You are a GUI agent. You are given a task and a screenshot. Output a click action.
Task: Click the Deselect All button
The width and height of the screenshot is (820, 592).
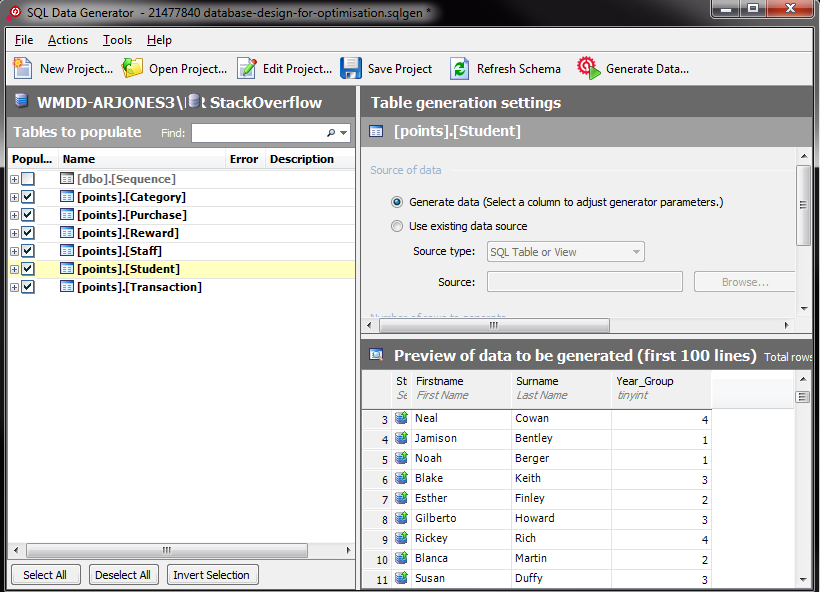[123, 575]
